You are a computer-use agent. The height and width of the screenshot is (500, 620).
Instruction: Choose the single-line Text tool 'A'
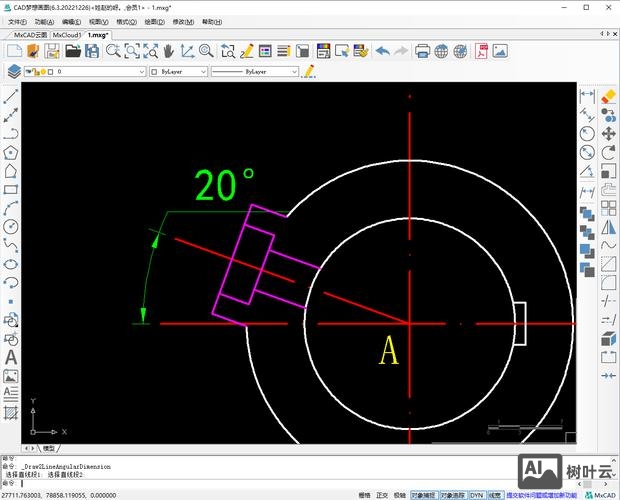pyautogui.click(x=11, y=357)
